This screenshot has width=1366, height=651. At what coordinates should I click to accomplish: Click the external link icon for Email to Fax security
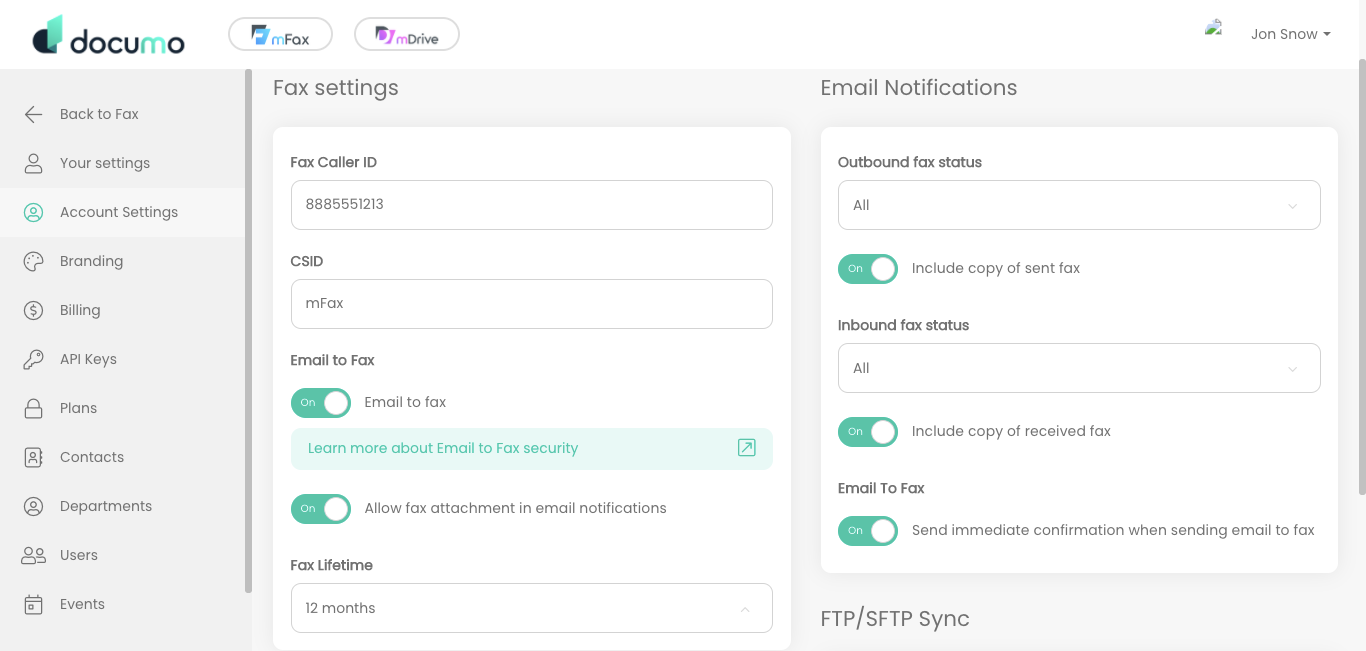click(746, 448)
